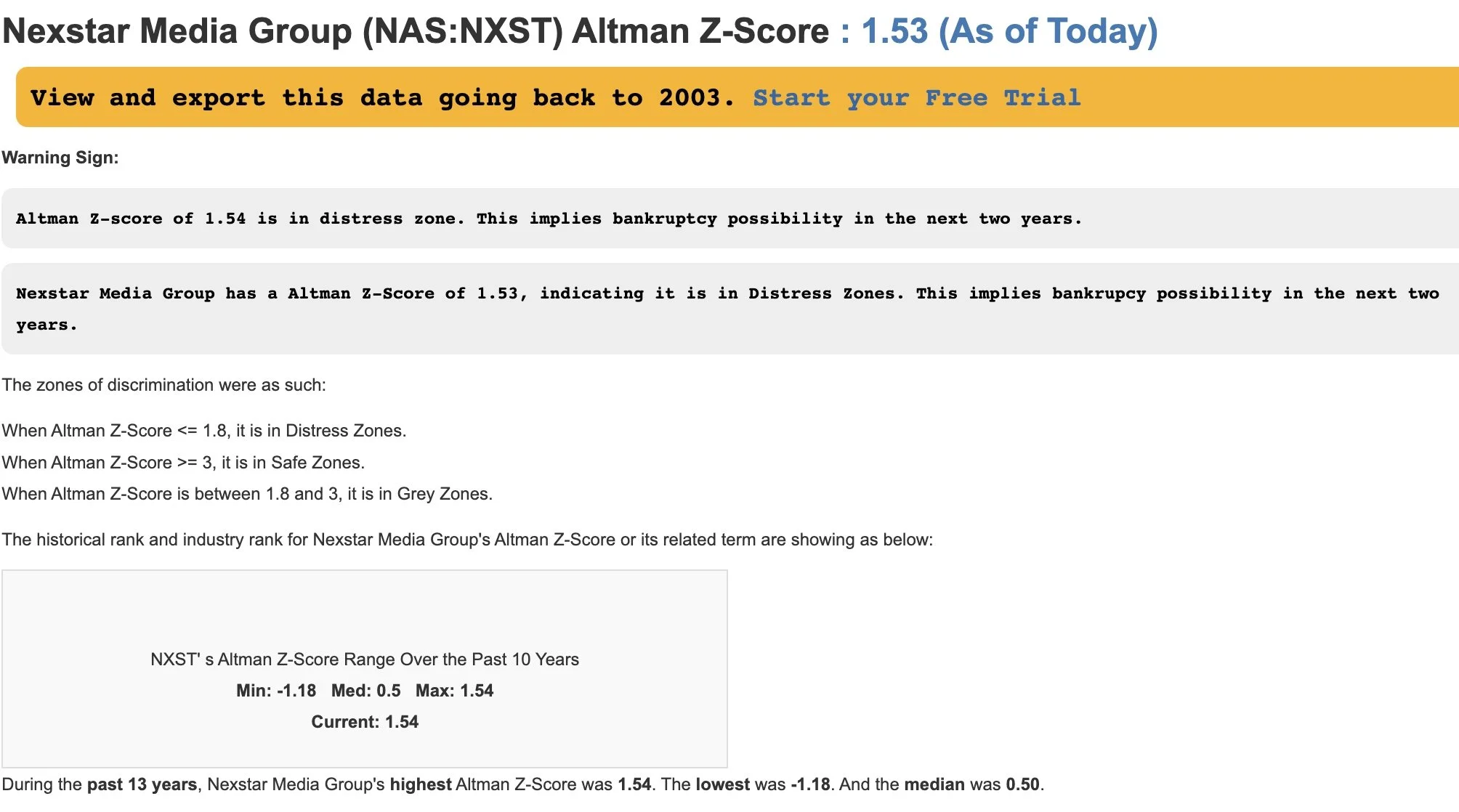This screenshot has width=1459, height=812.
Task: Click the blue 1.53 (As of Today) value
Action: pos(1009,31)
